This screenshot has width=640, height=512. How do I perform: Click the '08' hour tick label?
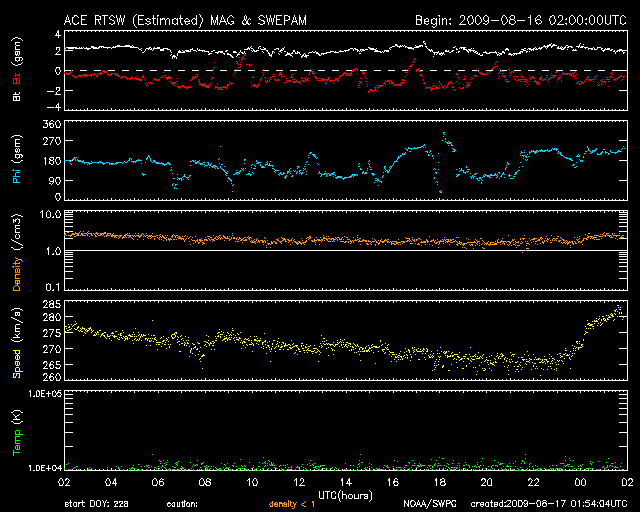(x=205, y=483)
